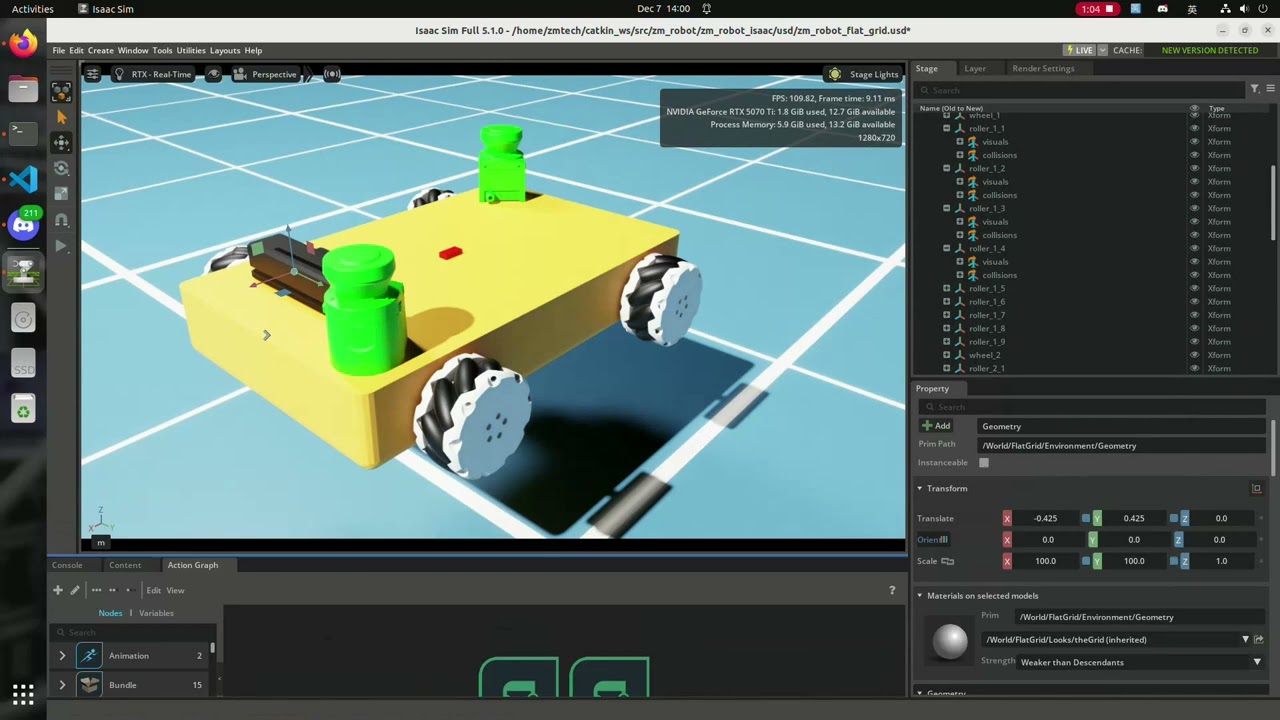Open the Window menu
This screenshot has width=1280, height=720.
point(132,50)
